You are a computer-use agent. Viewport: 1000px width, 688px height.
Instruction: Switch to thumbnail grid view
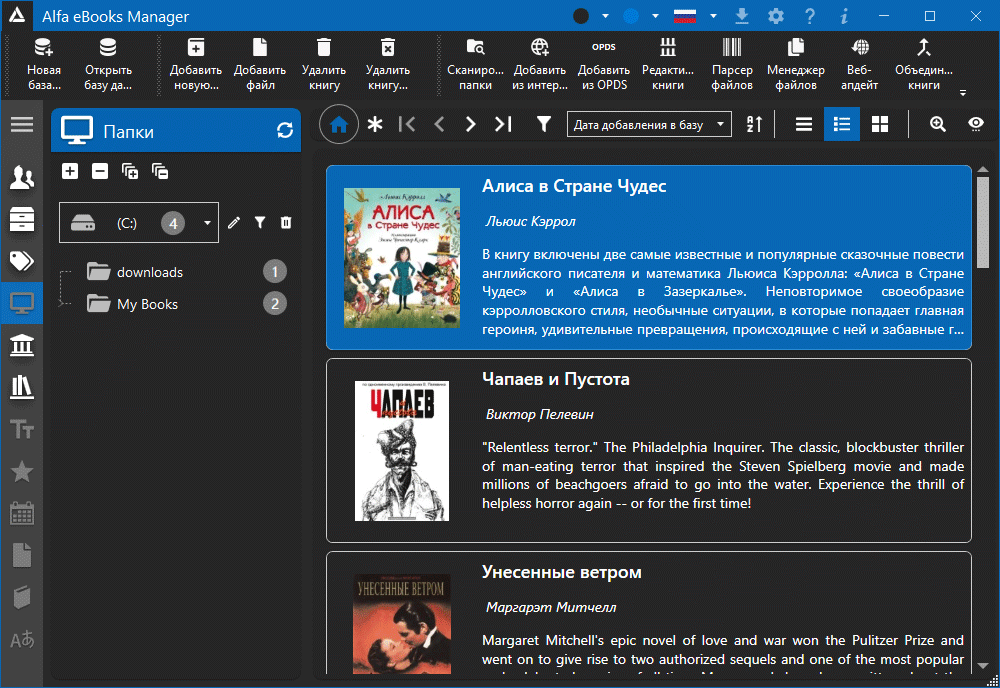[x=879, y=124]
